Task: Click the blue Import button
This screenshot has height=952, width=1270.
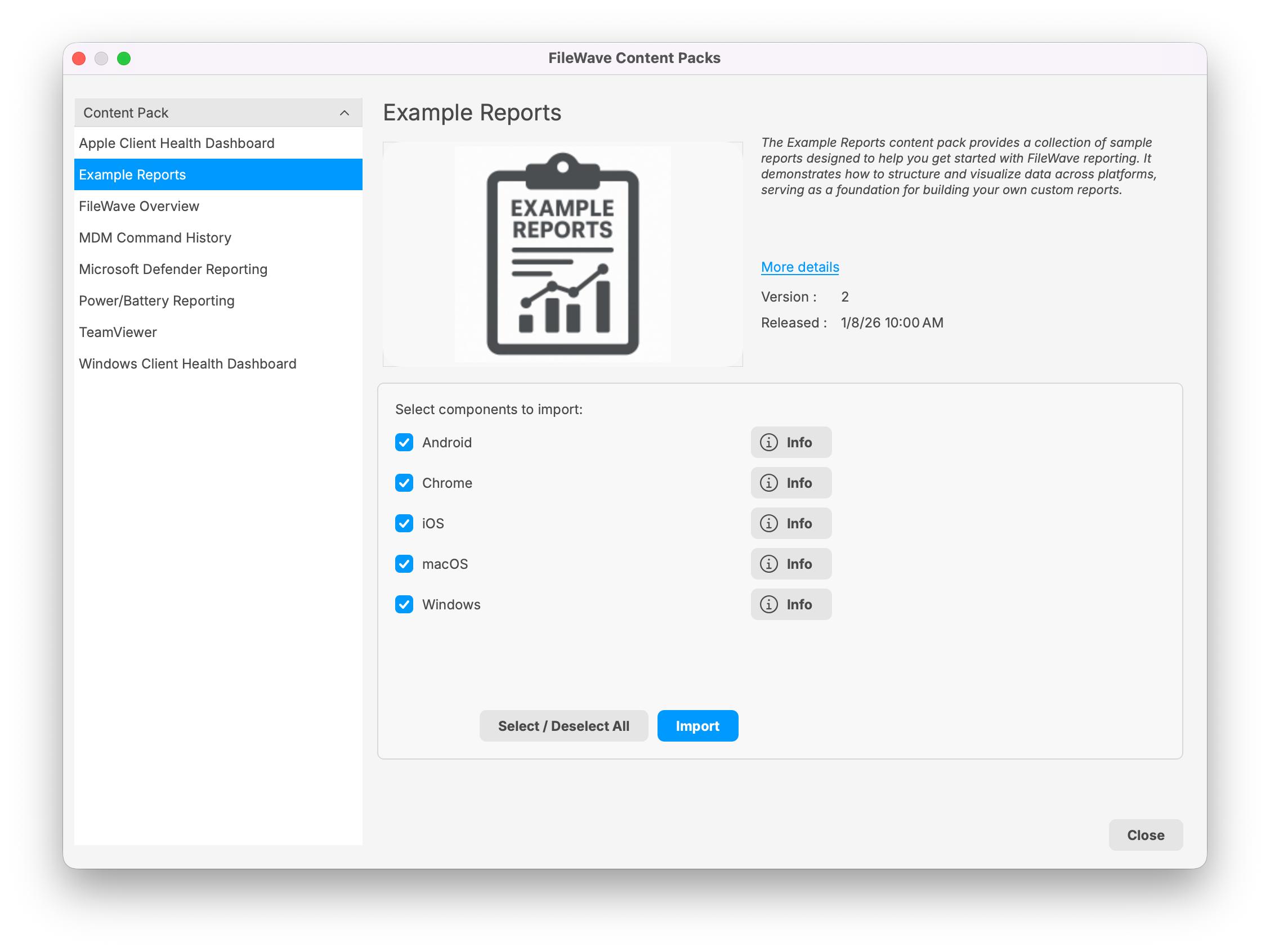Action: coord(697,726)
